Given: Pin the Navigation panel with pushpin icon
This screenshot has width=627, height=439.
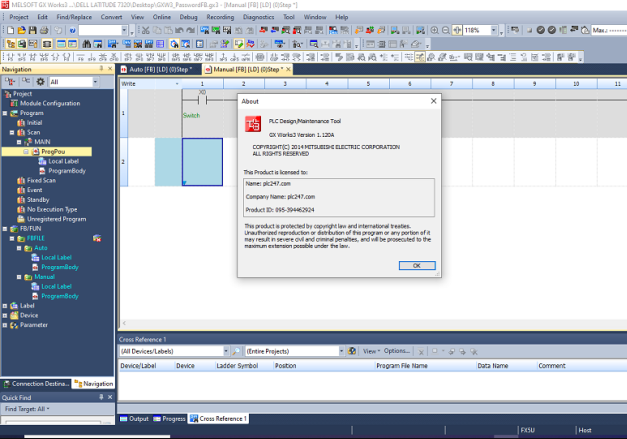Looking at the screenshot, I should click(x=101, y=69).
